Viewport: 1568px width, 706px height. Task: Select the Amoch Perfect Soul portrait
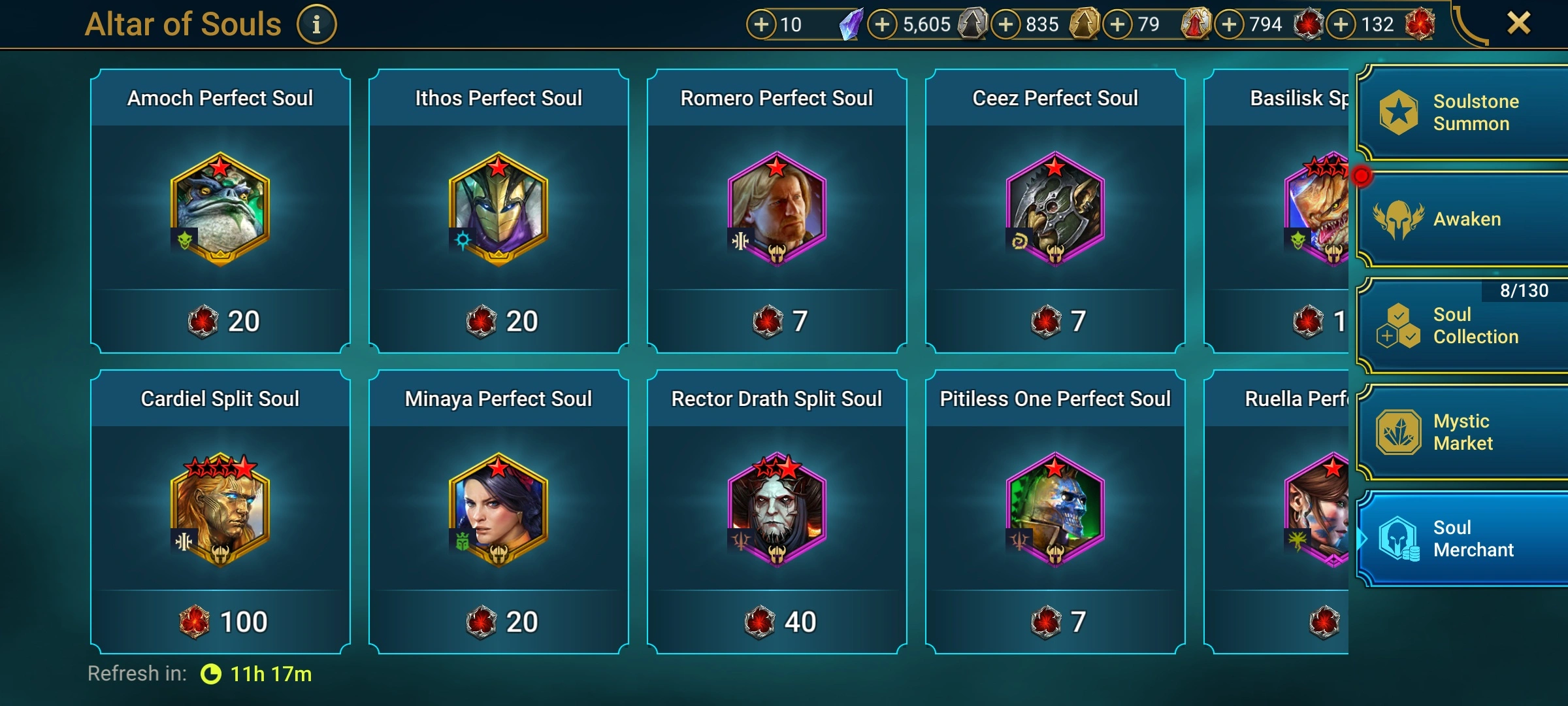pyautogui.click(x=220, y=209)
